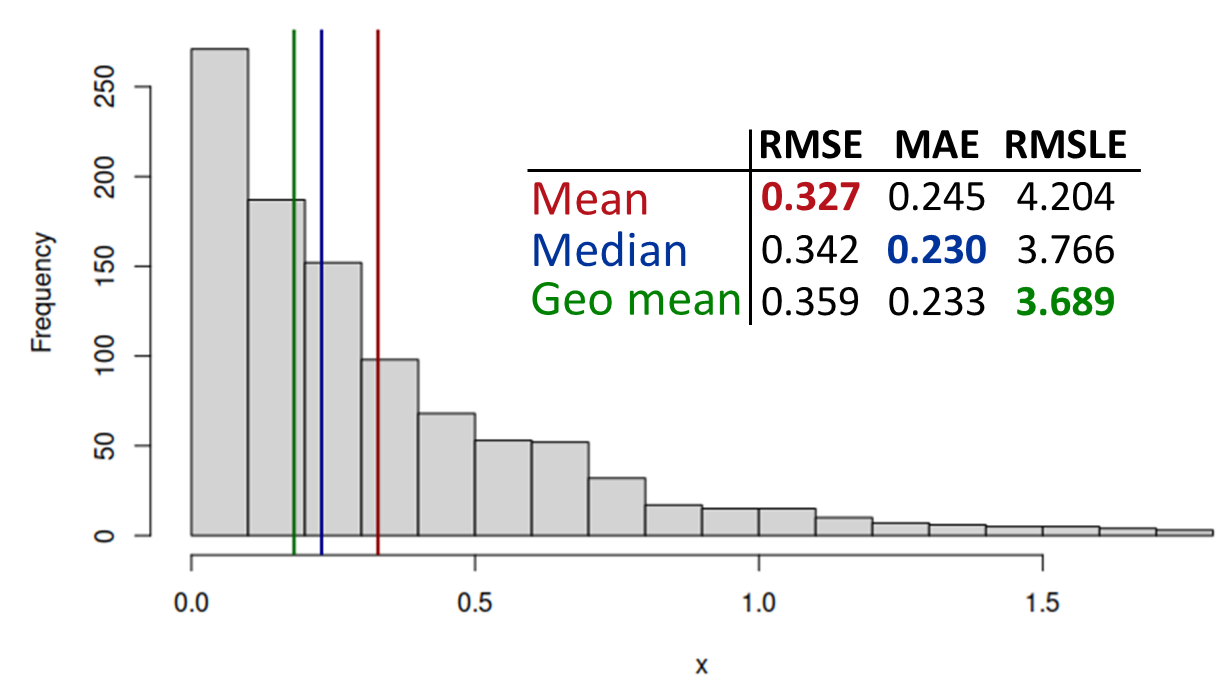Image resolution: width=1230 pixels, height=688 pixels.
Task: Select the RMSE column header
Action: (811, 146)
